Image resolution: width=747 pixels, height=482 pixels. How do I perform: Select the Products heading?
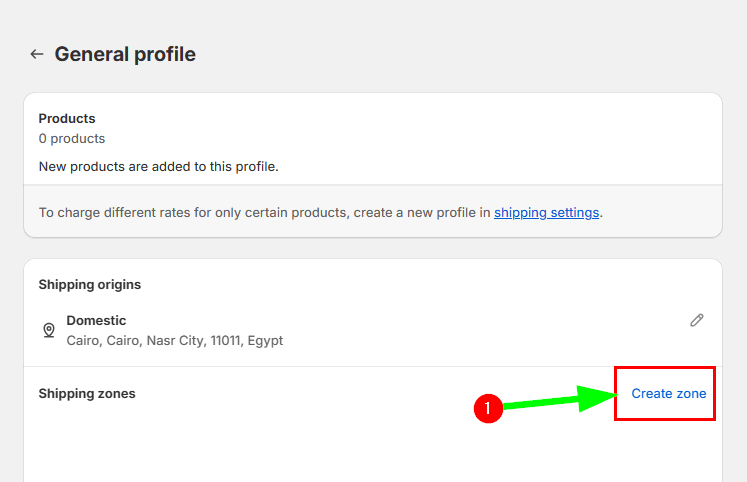pyautogui.click(x=67, y=118)
